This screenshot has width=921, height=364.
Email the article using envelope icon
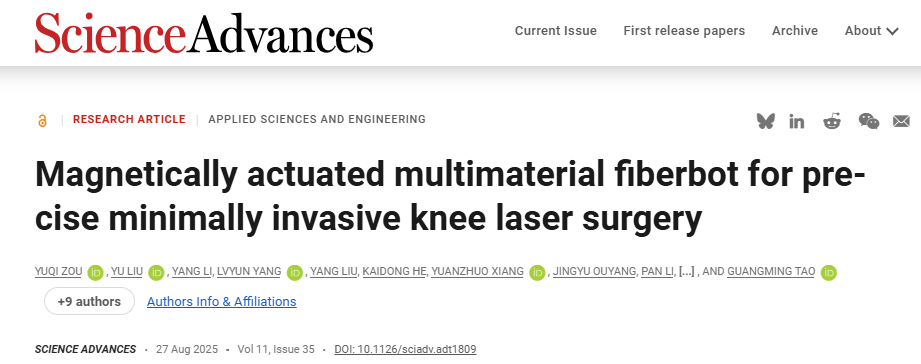point(901,122)
